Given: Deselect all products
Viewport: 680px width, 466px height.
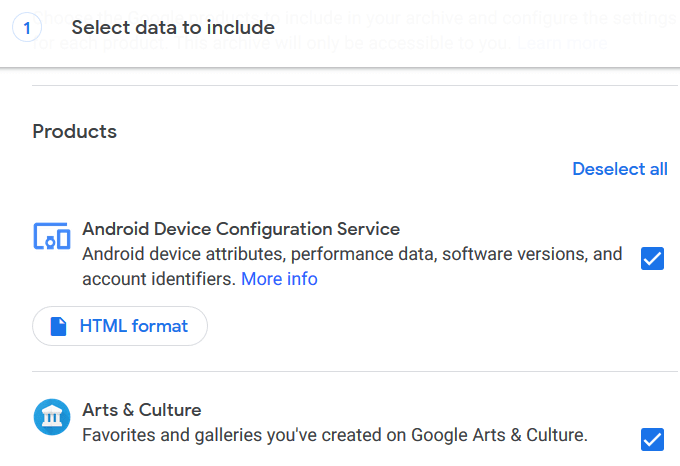Looking at the screenshot, I should [x=619, y=169].
